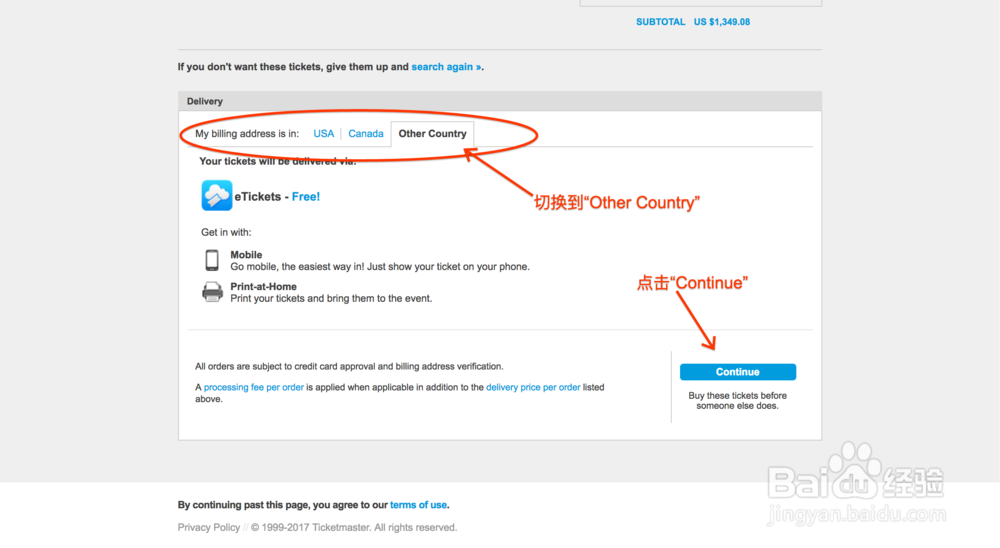Click the blue Continue button
The width and height of the screenshot is (1000, 548).
pos(737,372)
